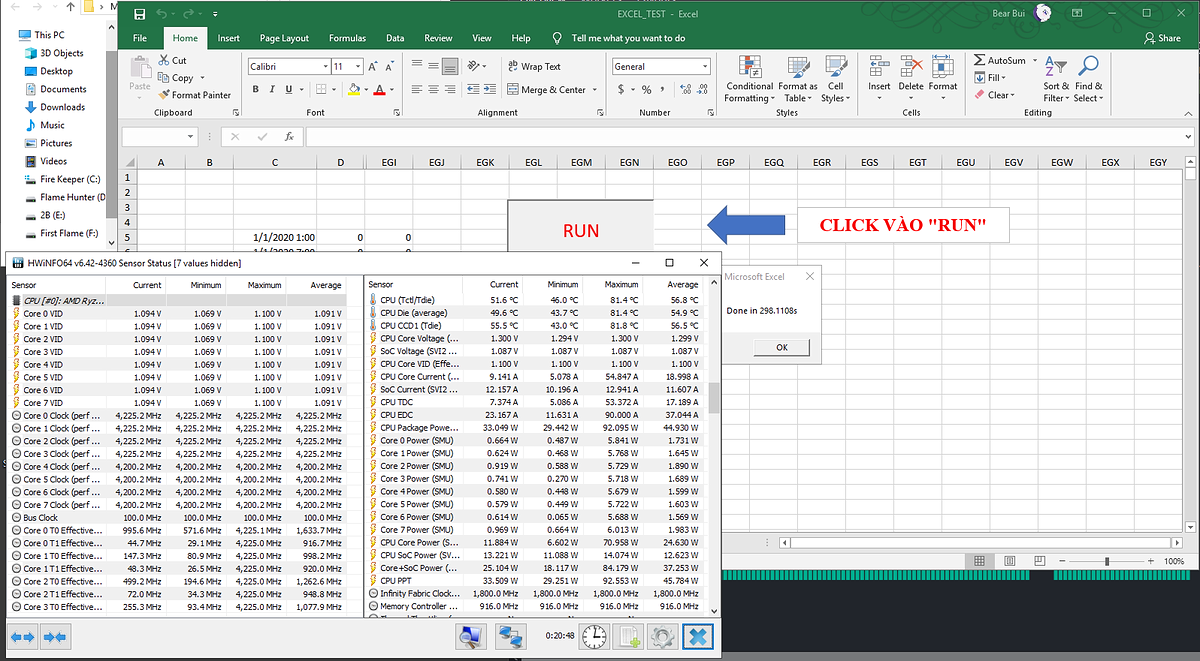Collapse the Excel ribbon chevron

tap(1190, 113)
